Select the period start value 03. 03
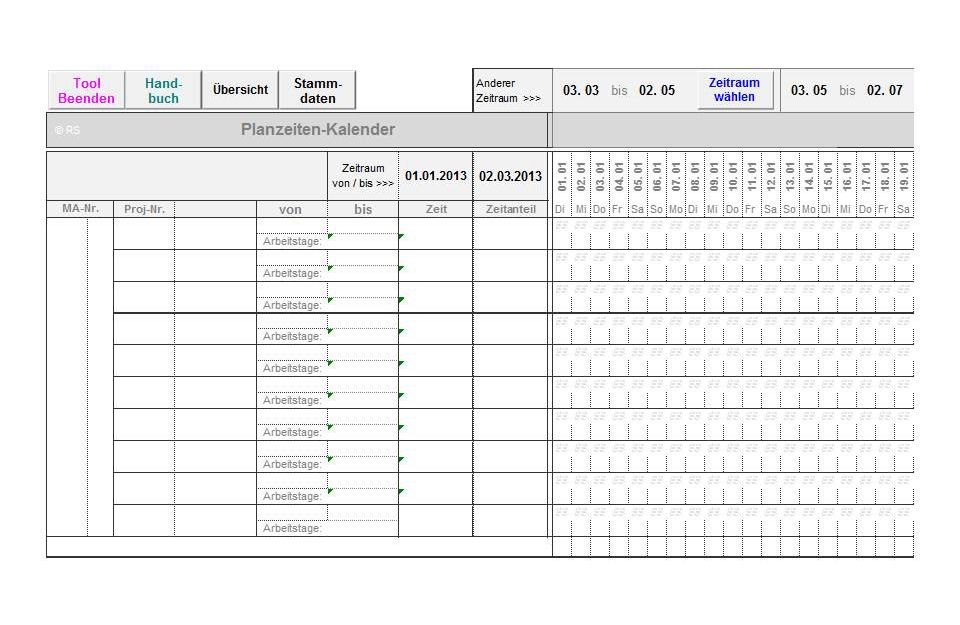Screen dimensions: 960x625 pyautogui.click(x=580, y=91)
